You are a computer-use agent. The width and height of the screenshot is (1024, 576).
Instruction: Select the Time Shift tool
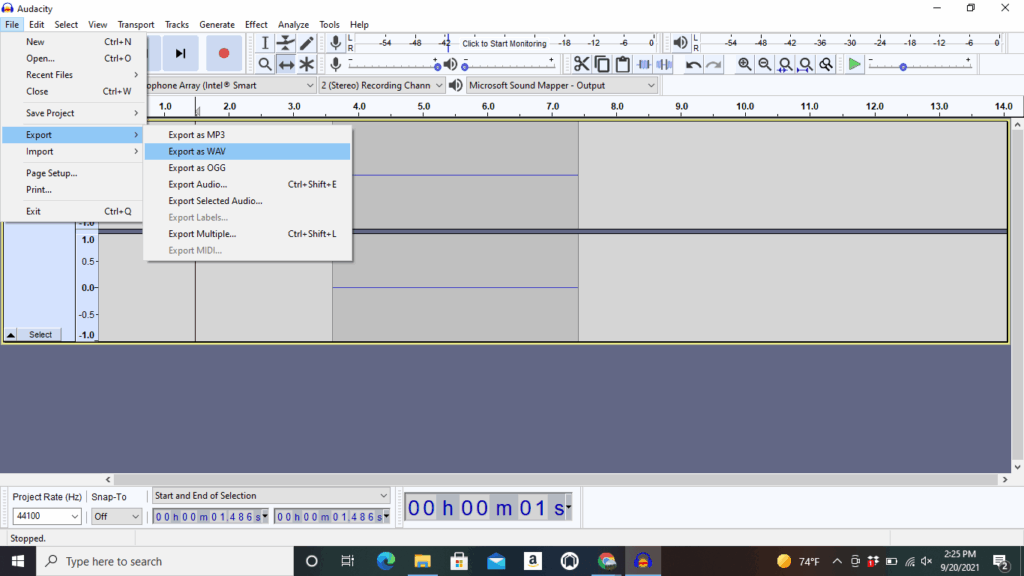click(286, 64)
